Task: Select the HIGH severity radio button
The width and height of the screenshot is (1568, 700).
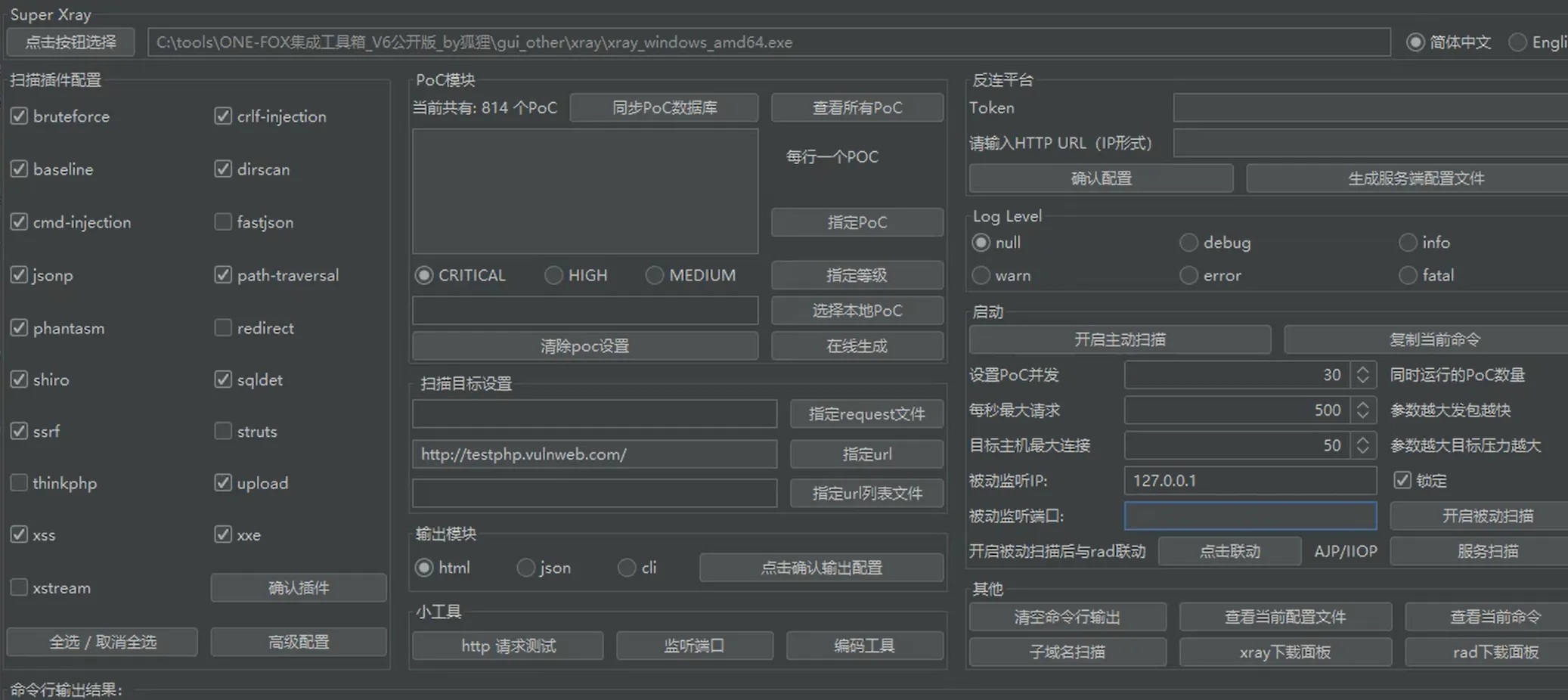Action: tap(553, 275)
